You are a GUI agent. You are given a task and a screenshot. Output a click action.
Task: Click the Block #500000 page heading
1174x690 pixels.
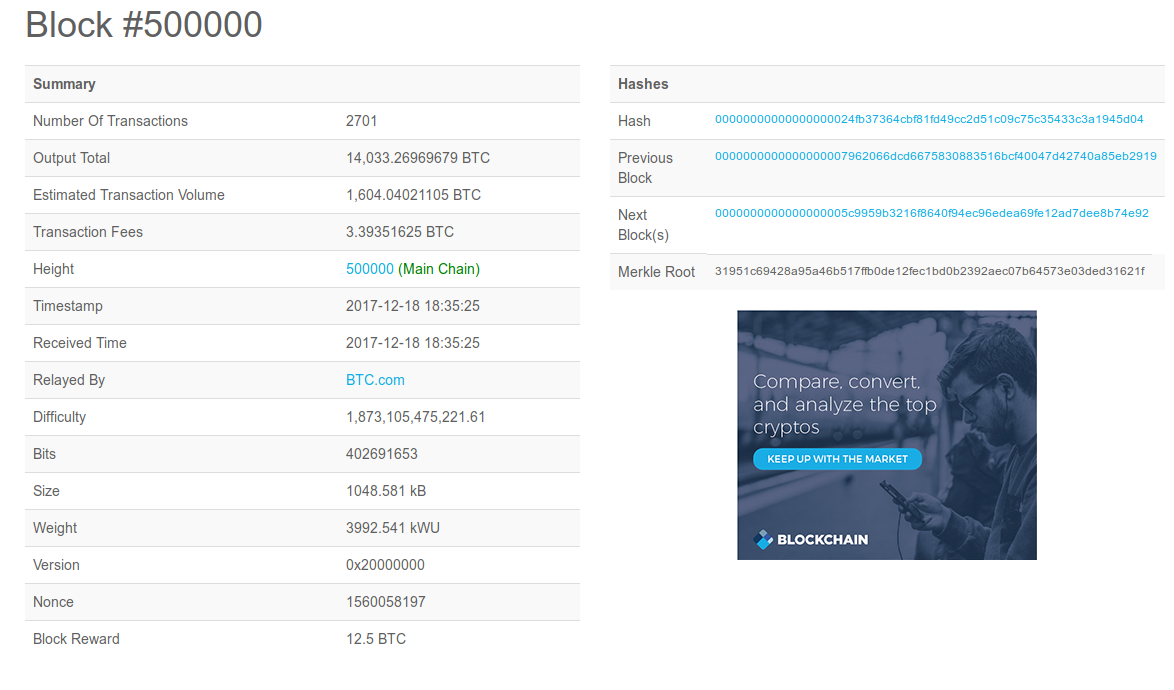144,25
